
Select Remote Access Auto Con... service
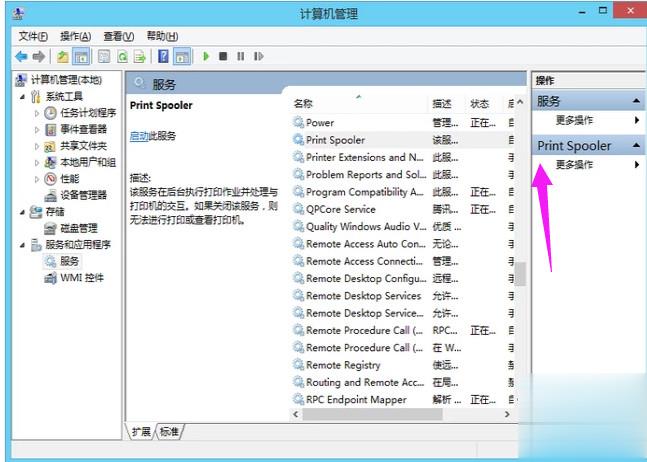pyautogui.click(x=403, y=244)
